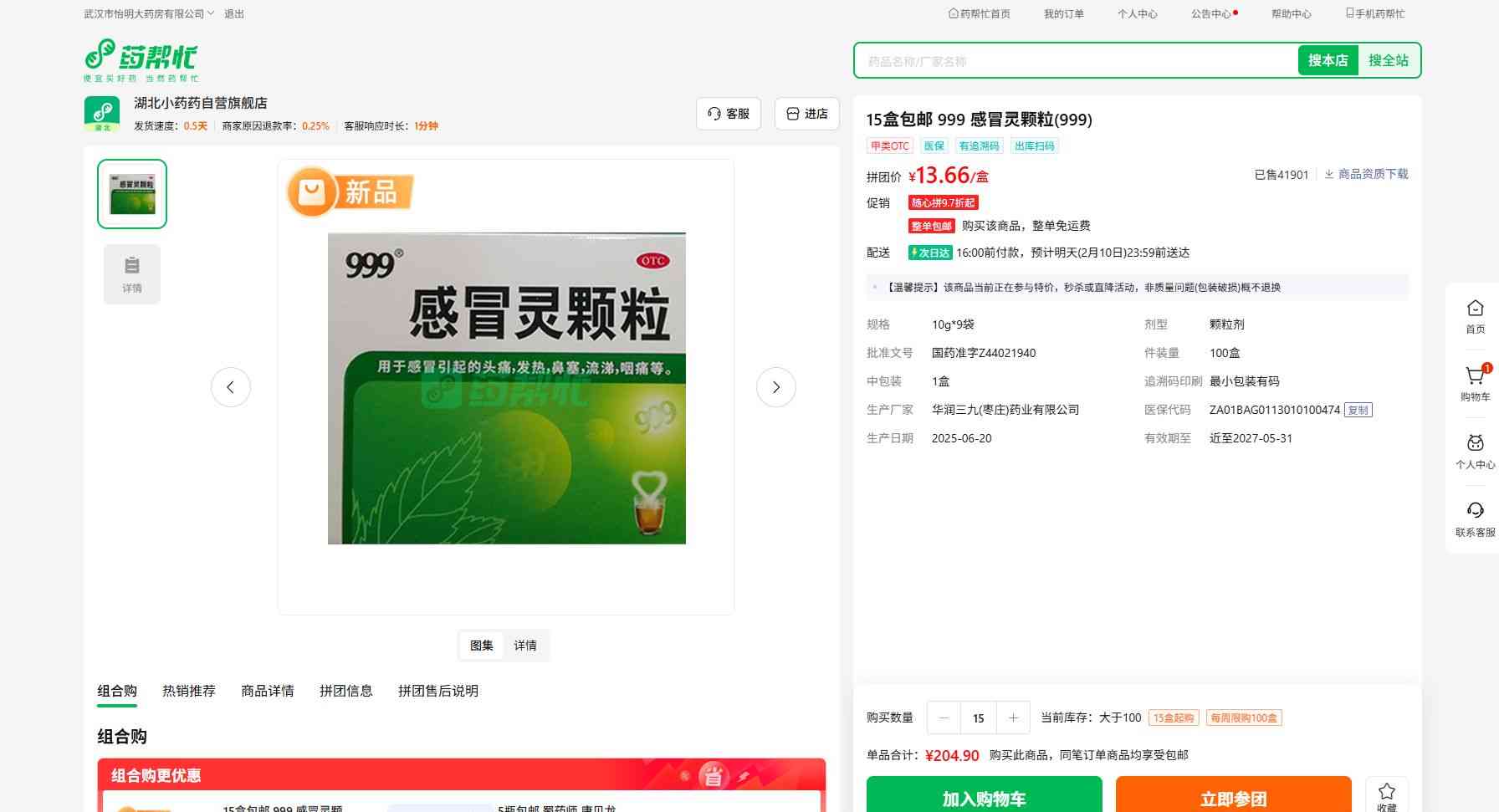Screen dimensions: 1499x812
Task: Switch image view to 详情
Action: pos(525,646)
